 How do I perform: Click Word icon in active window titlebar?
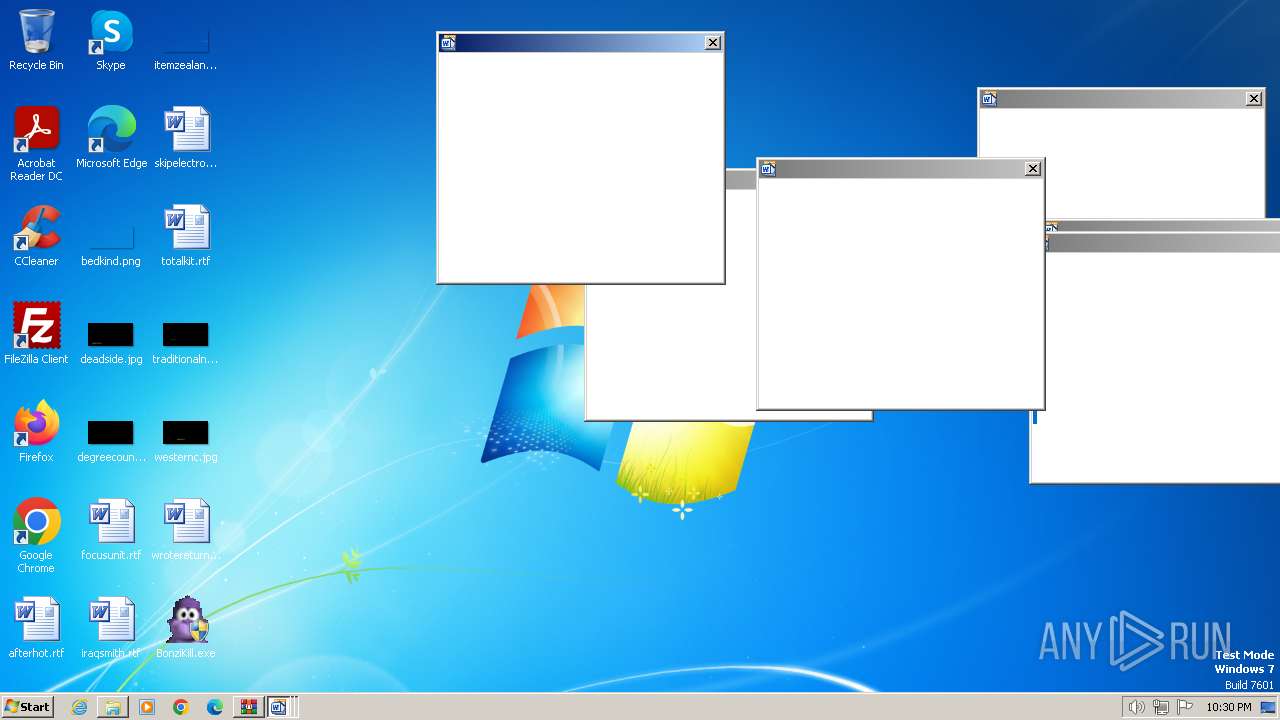point(448,43)
